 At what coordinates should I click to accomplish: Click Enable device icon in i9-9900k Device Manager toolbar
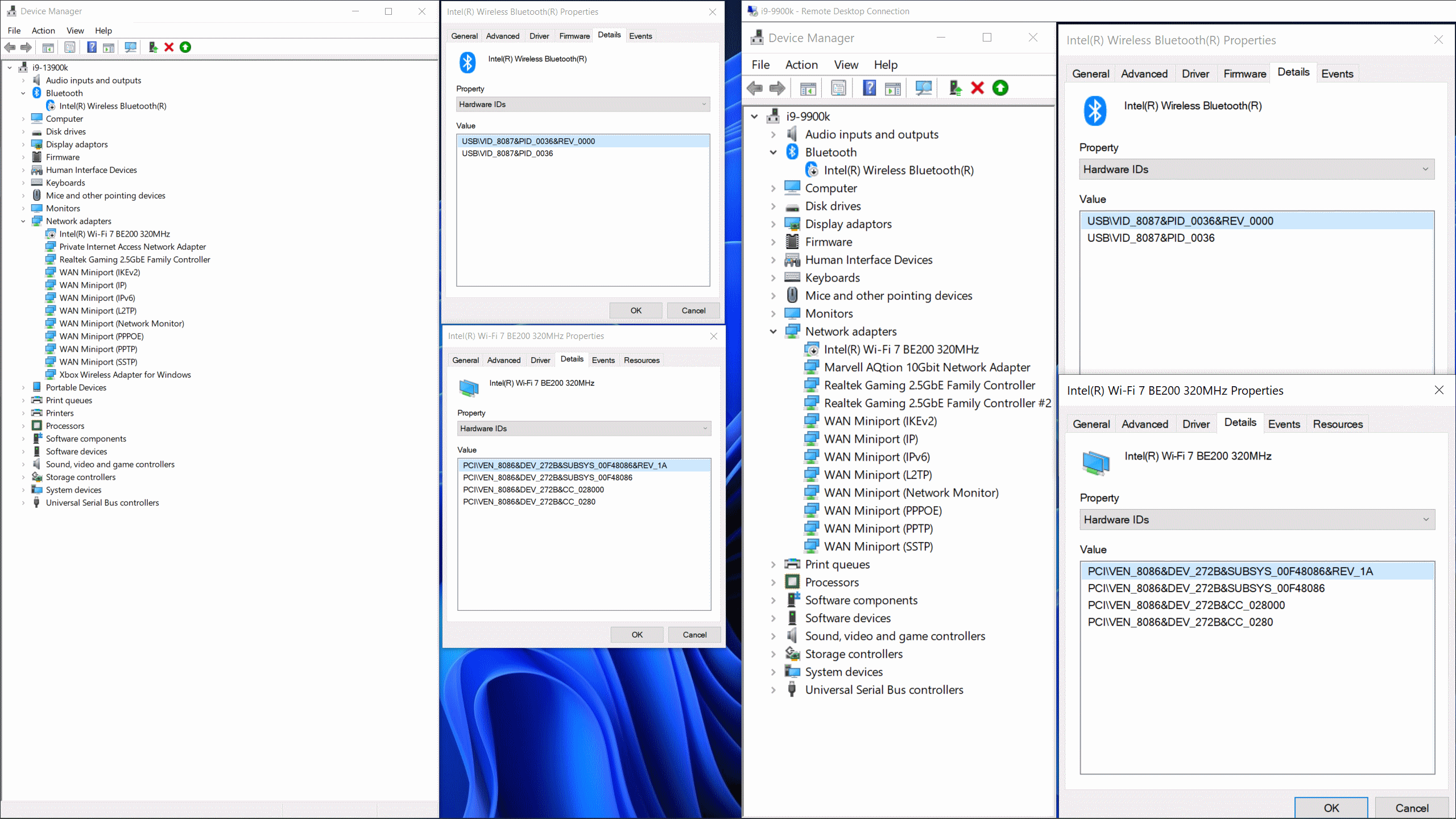coord(955,88)
